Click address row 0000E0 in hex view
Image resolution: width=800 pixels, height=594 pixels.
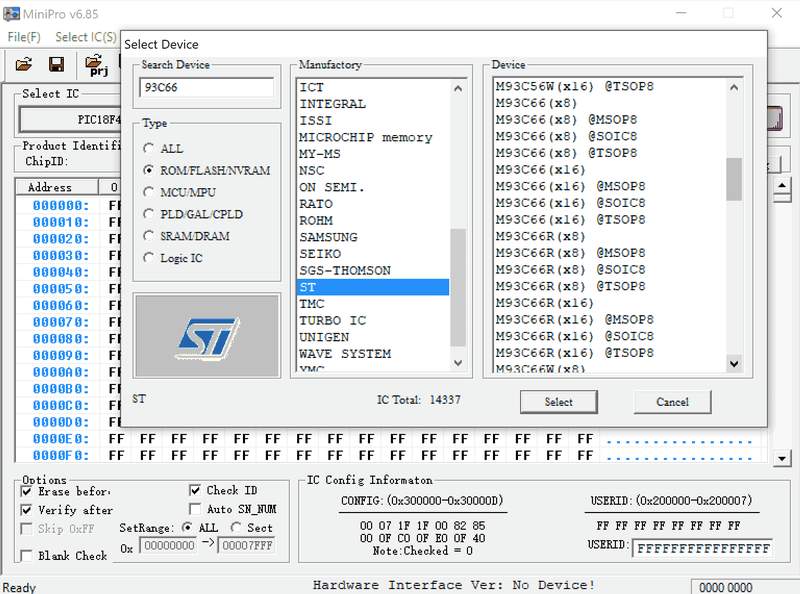(61, 439)
